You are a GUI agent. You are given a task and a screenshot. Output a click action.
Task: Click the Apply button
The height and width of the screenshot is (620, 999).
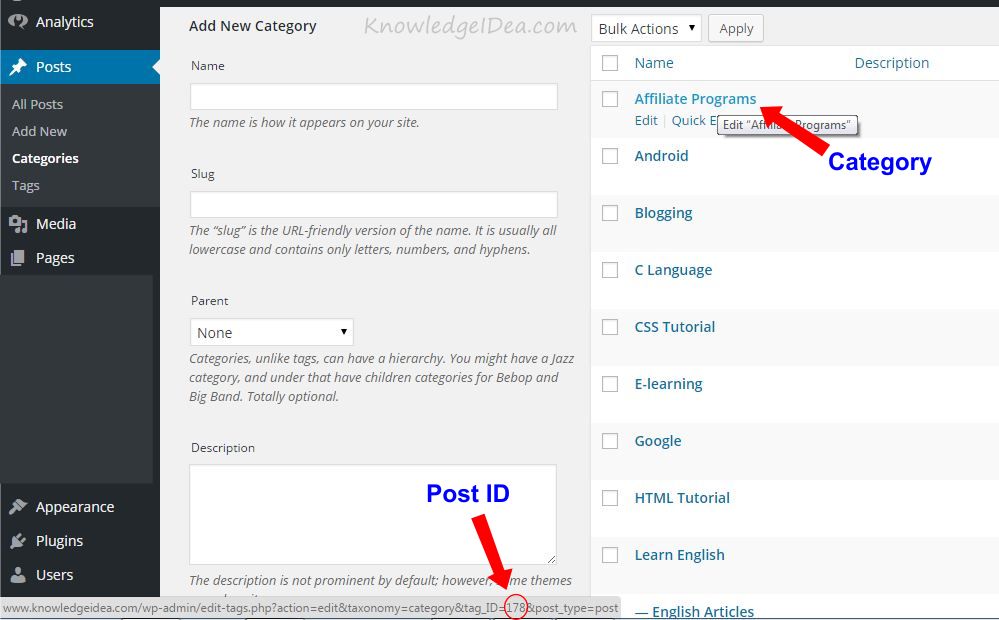(736, 29)
